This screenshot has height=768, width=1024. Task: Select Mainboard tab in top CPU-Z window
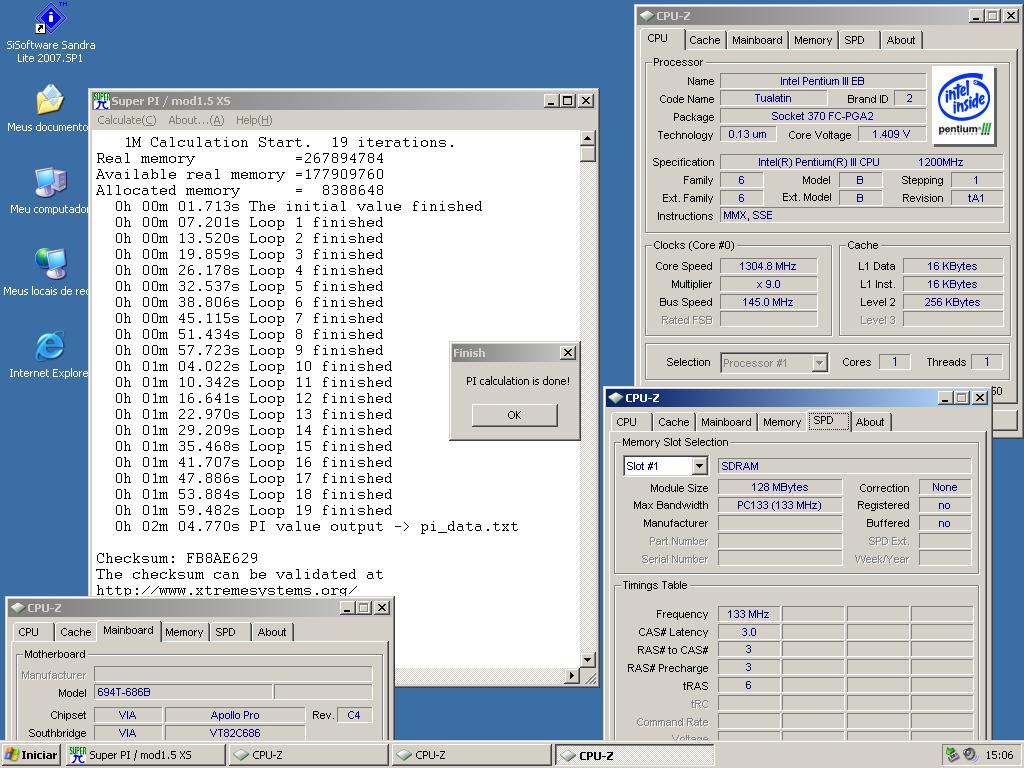pos(757,40)
